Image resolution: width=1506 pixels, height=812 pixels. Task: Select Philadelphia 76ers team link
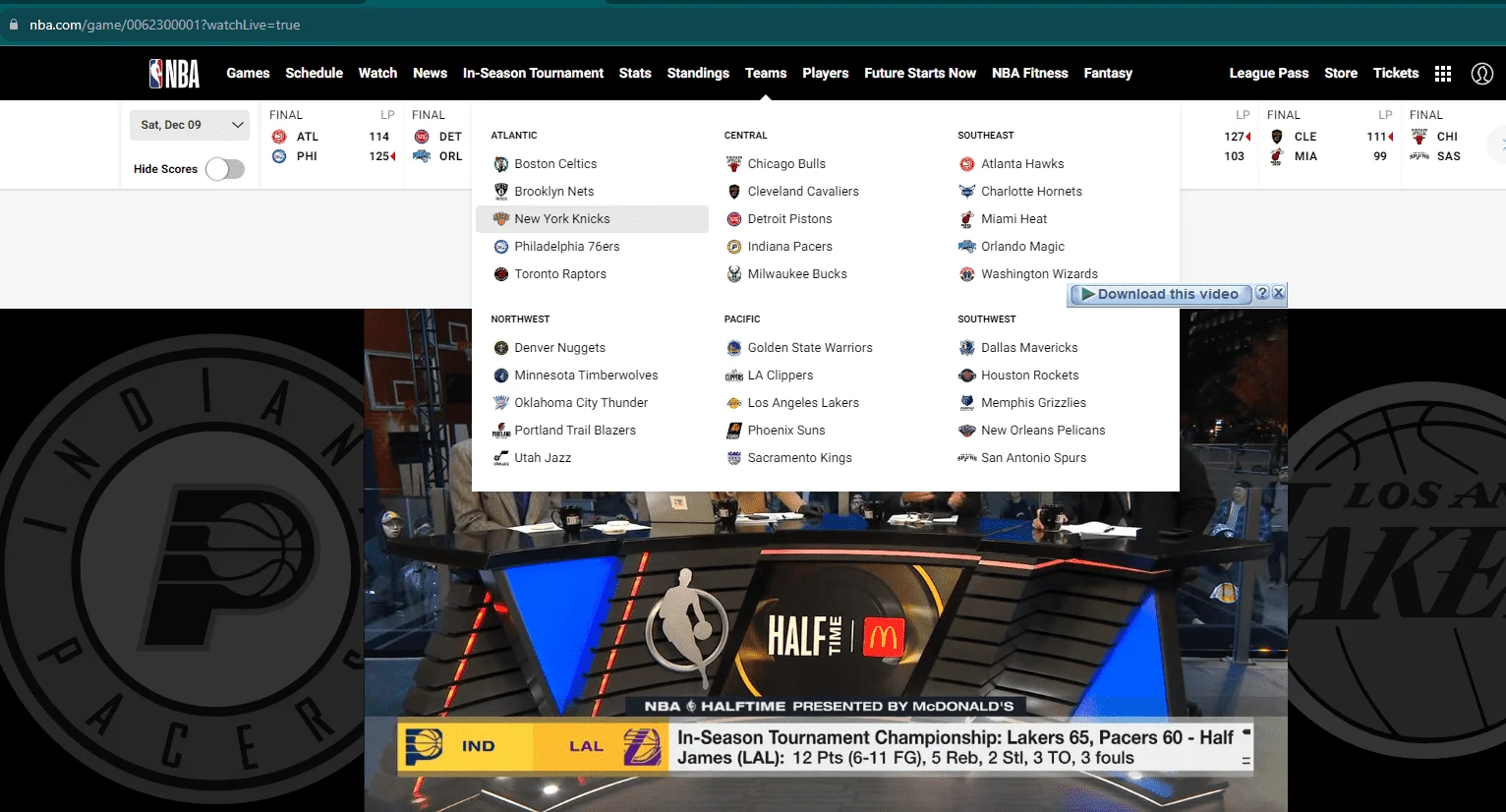tap(567, 247)
